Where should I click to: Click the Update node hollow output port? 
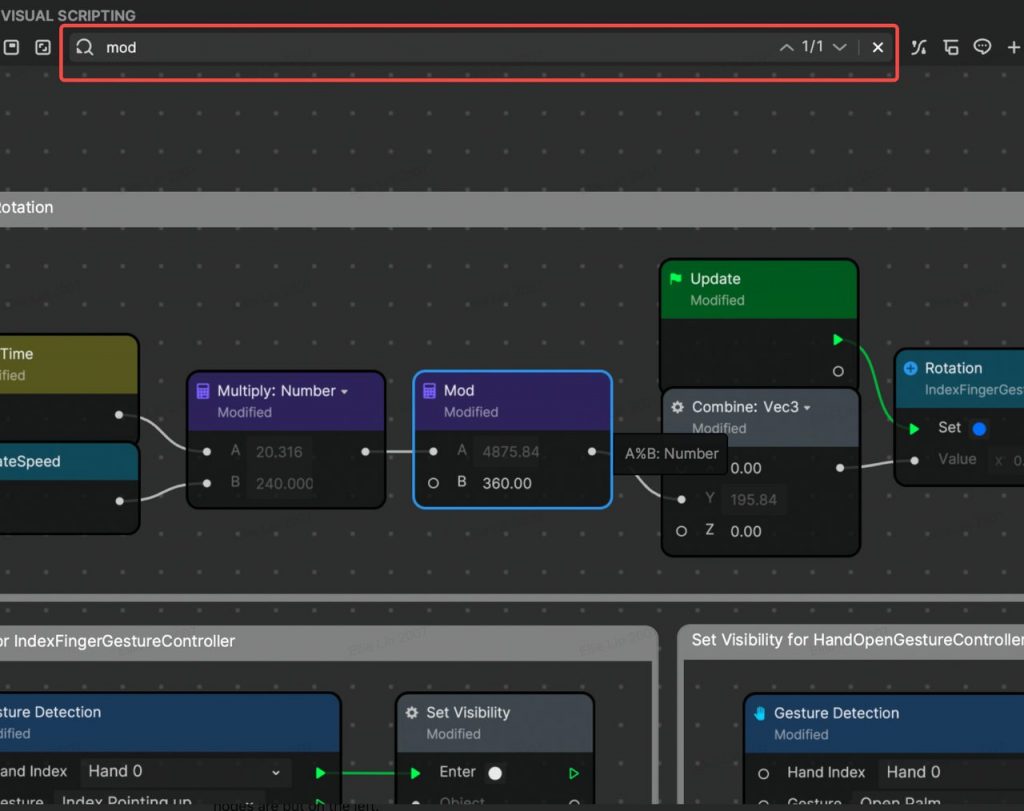click(x=839, y=372)
